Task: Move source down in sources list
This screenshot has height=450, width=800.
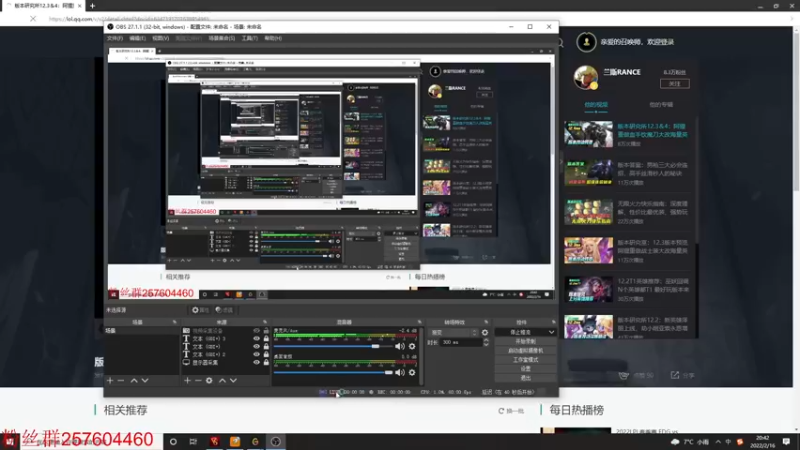Action: 233,381
